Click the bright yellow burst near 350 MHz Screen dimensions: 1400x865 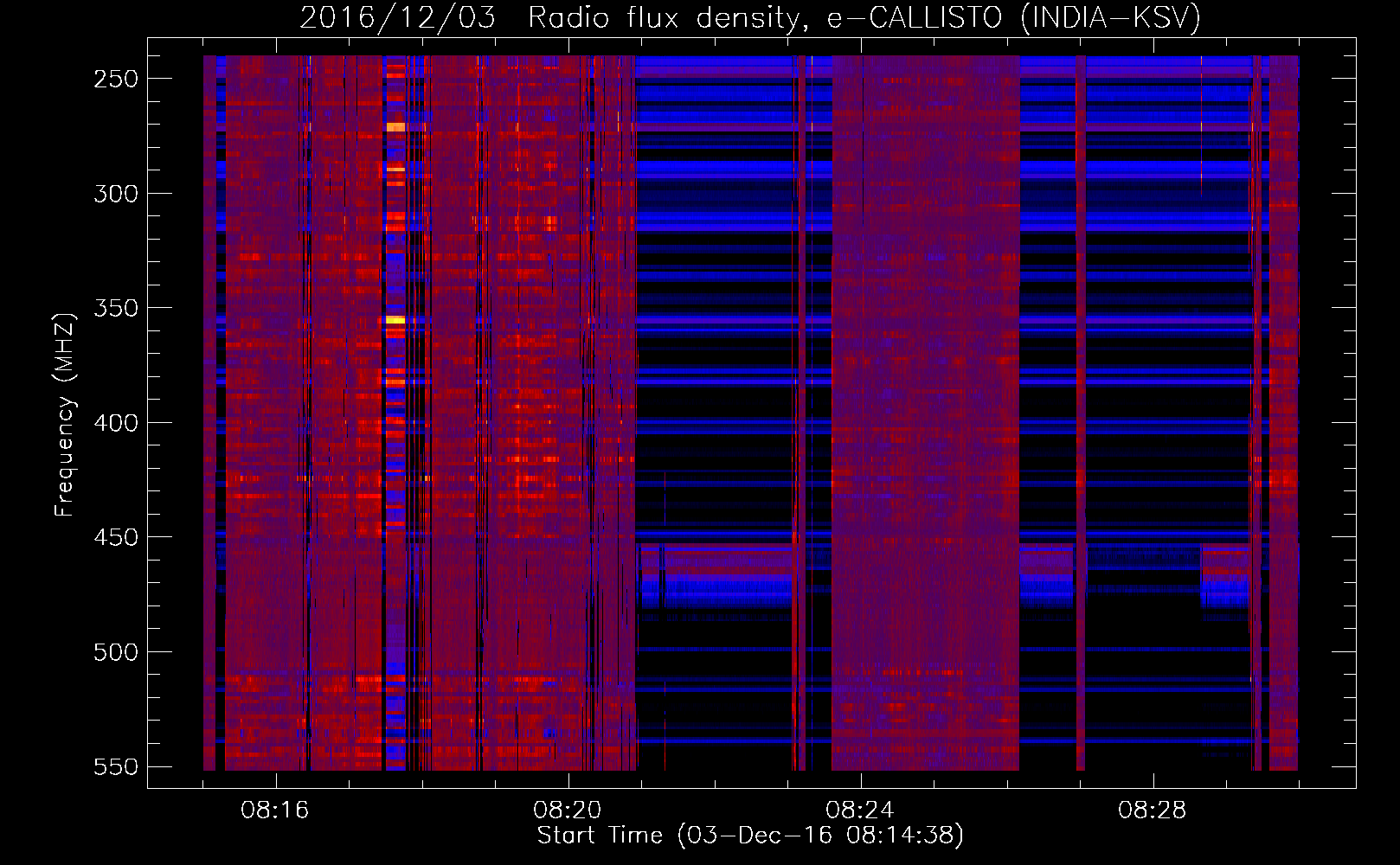[395, 320]
